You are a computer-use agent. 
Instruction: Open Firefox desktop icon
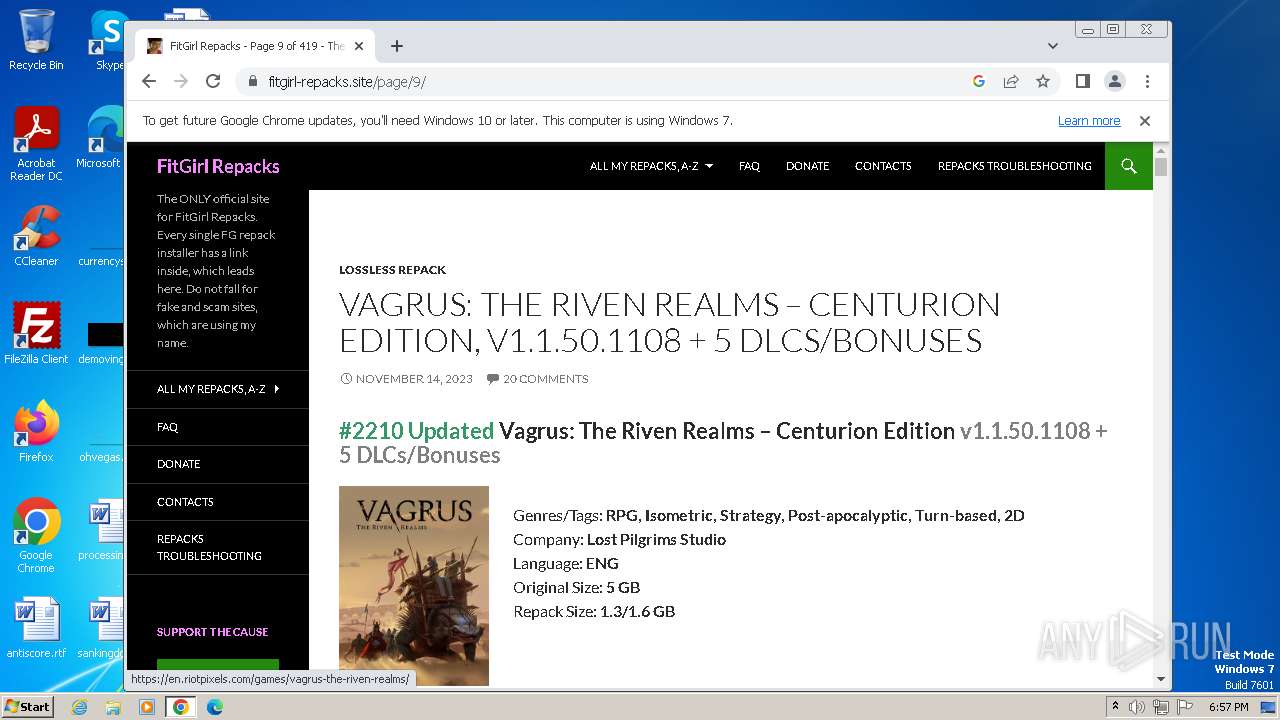click(x=36, y=432)
